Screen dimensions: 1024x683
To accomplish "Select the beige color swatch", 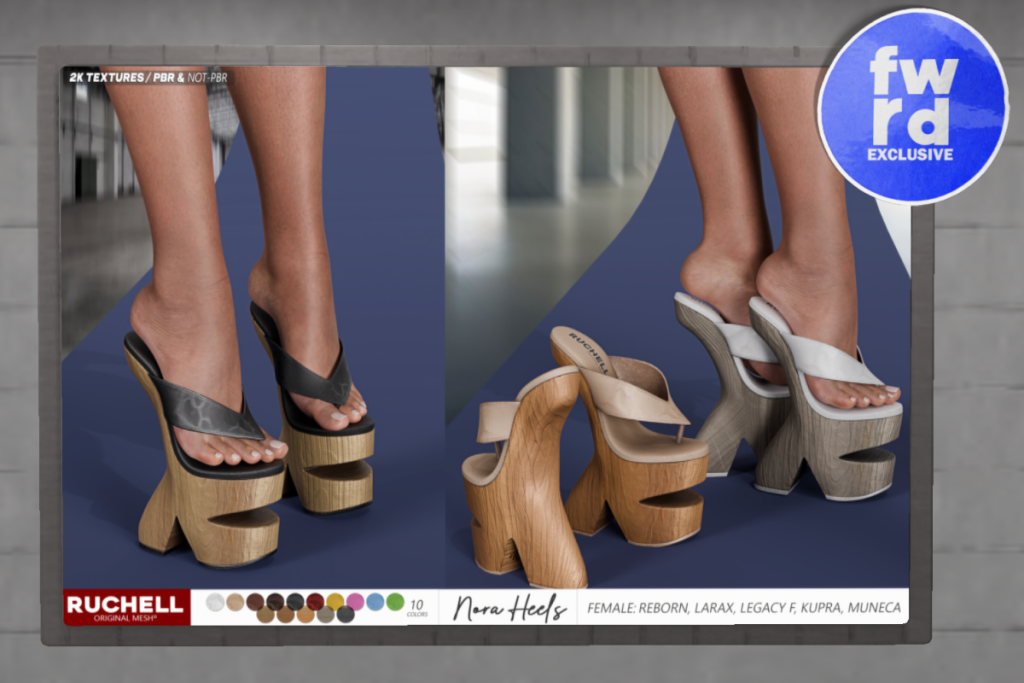I will (235, 602).
